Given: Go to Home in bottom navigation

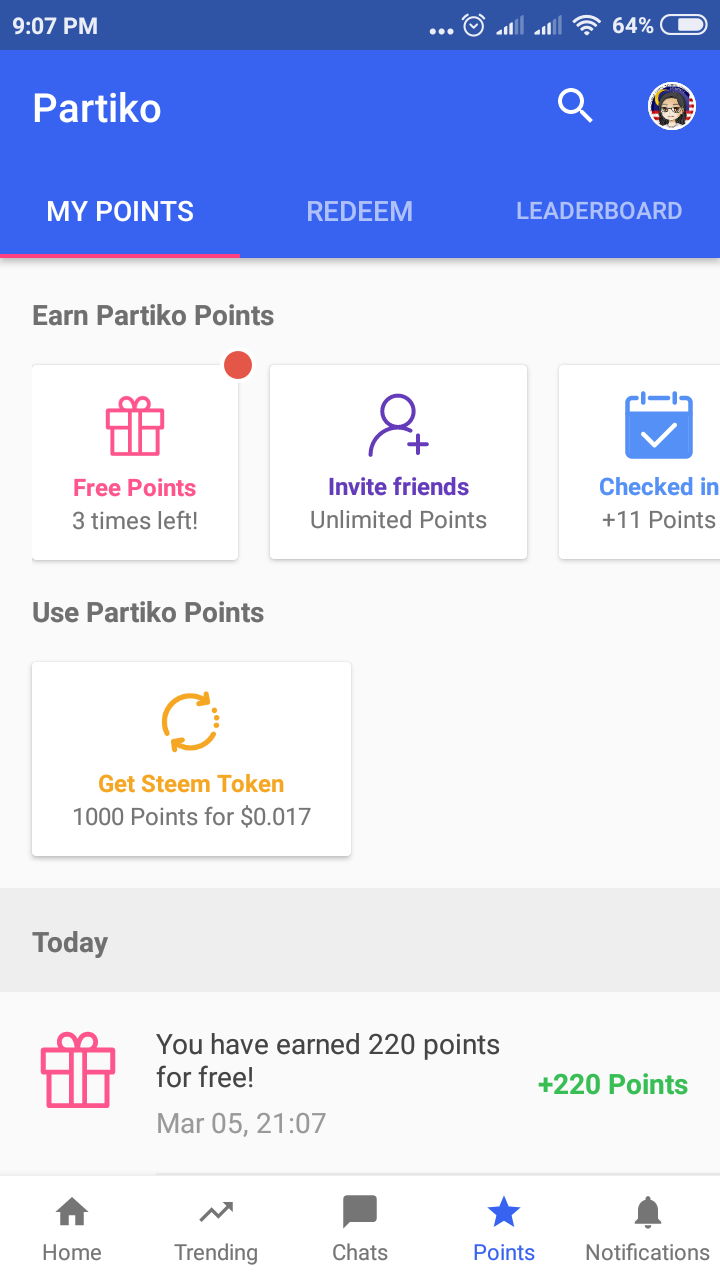Looking at the screenshot, I should 72,1230.
